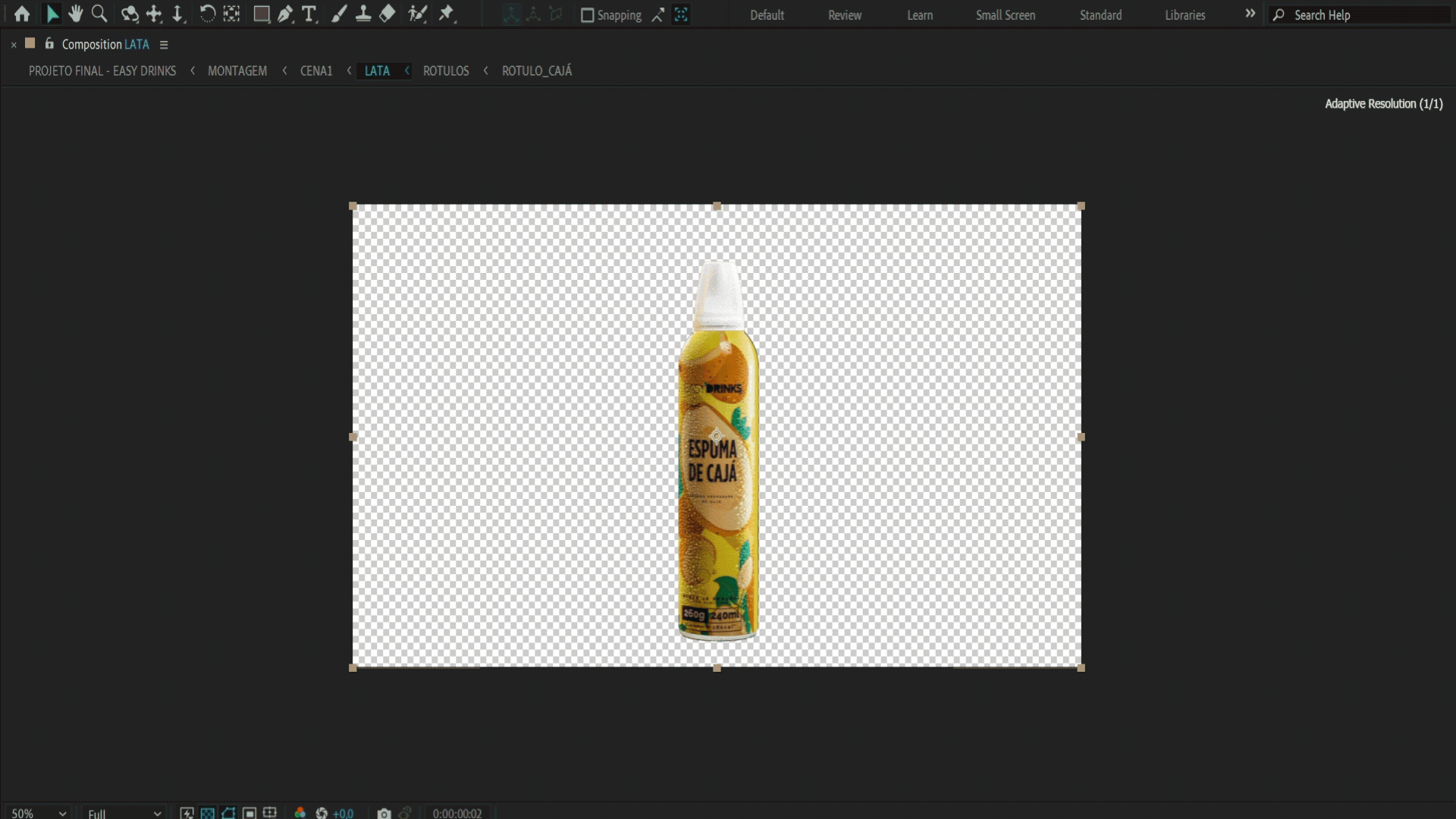Click the Local Axis mode icon
This screenshot has width=1456, height=819.
pos(512,14)
